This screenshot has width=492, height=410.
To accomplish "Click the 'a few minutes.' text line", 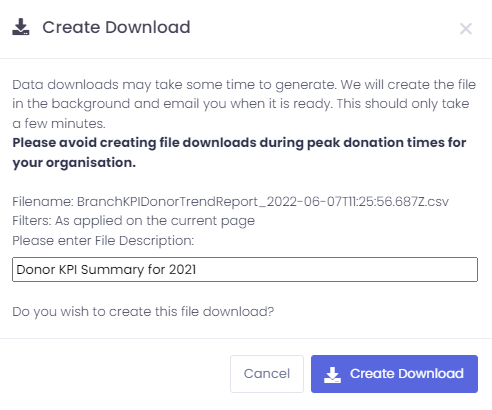I will [59, 124].
